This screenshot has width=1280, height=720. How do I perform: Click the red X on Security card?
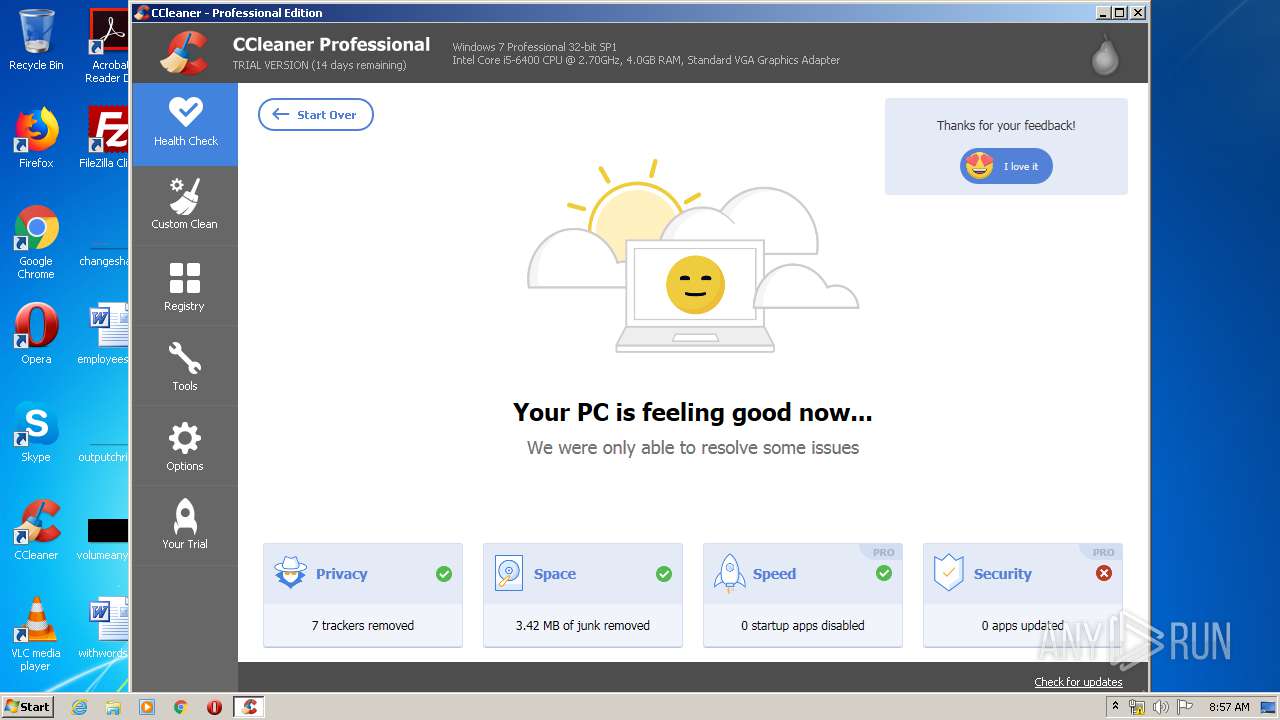(1104, 574)
